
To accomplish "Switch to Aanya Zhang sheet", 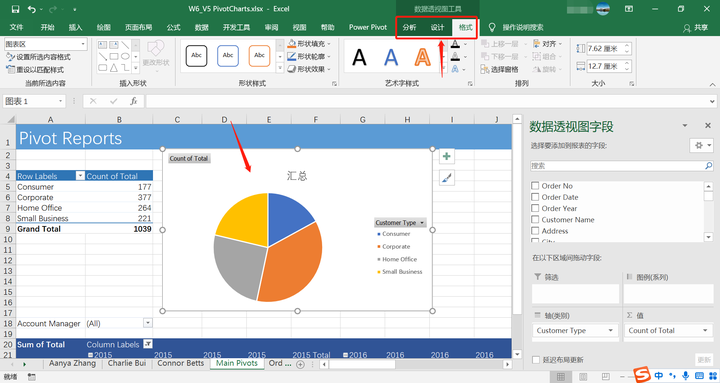I will 73,363.
